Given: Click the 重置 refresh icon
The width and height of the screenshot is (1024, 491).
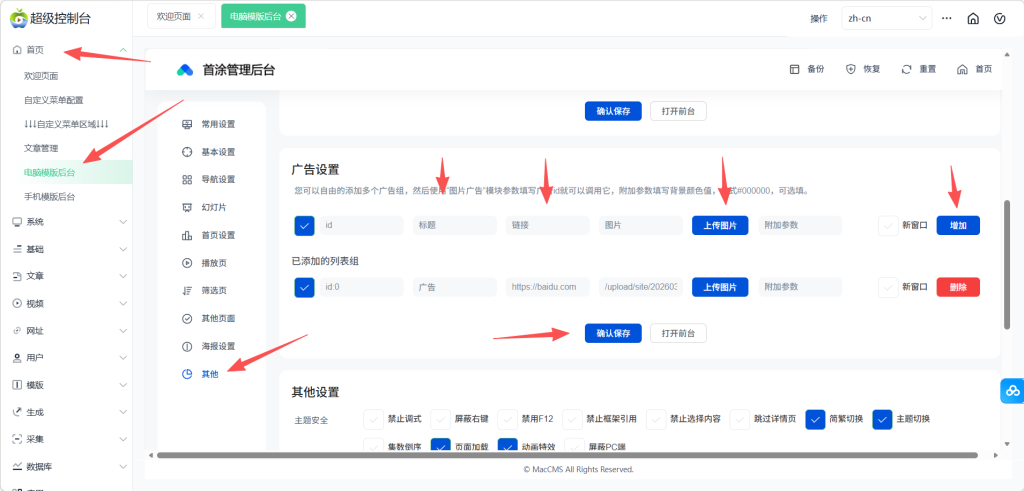Looking at the screenshot, I should (906, 69).
